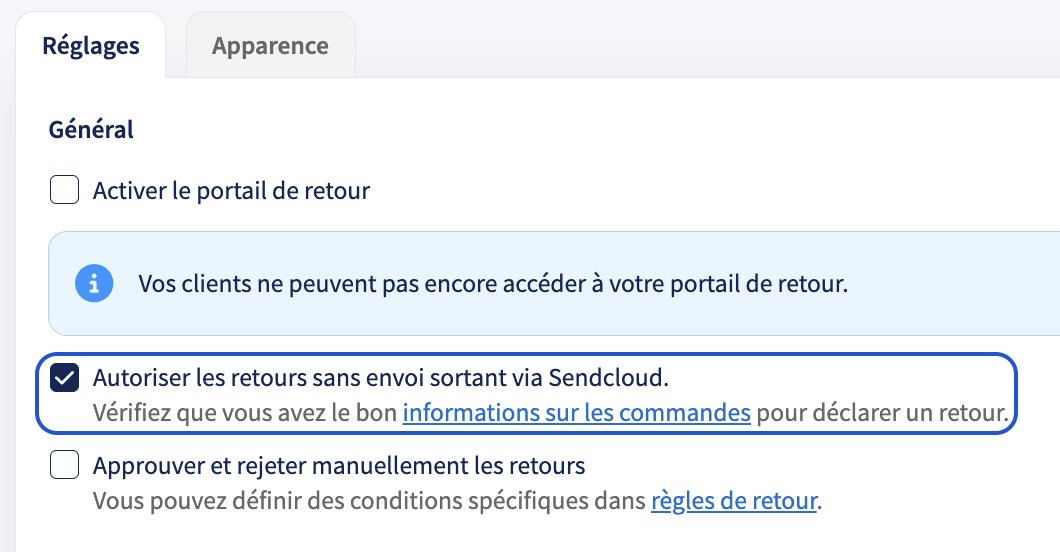The image size is (1060, 552).
Task: Uncheck the Autoriser les retours sans envoi checkbox
Action: [x=64, y=378]
